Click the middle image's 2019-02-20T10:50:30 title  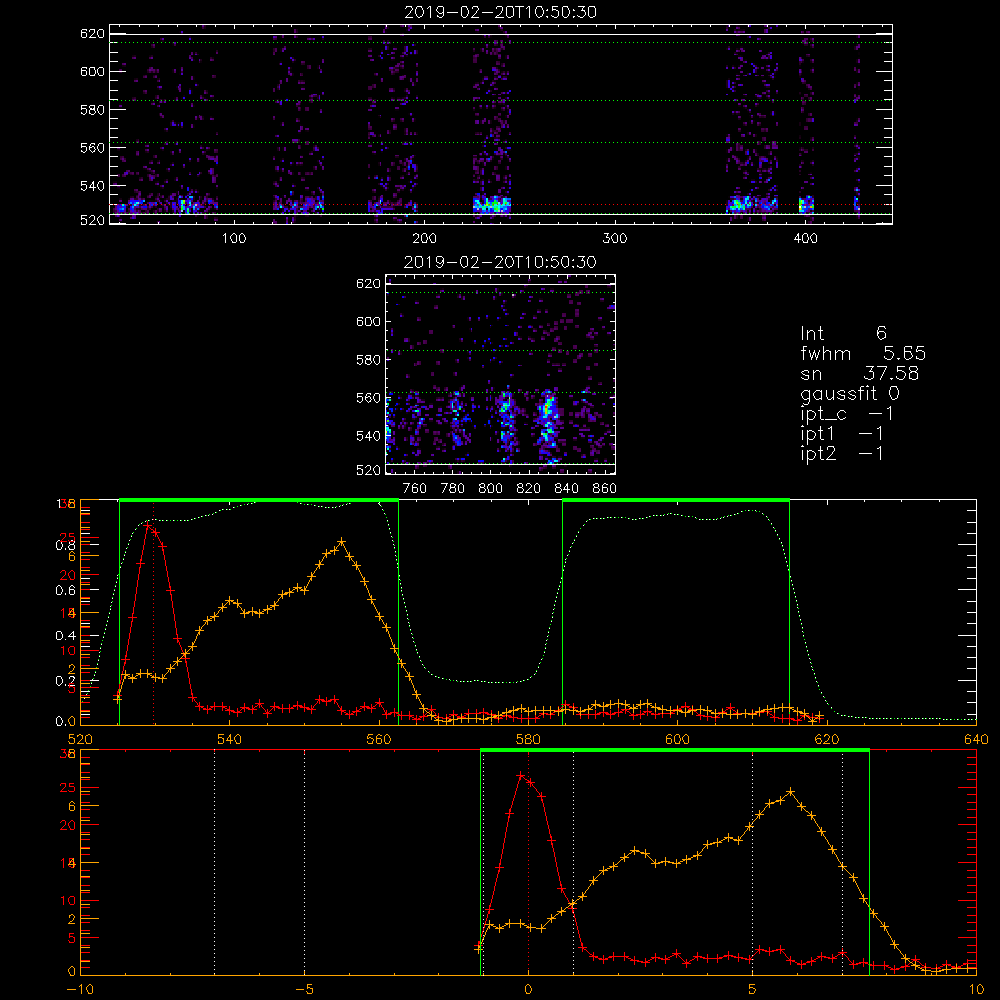click(501, 262)
